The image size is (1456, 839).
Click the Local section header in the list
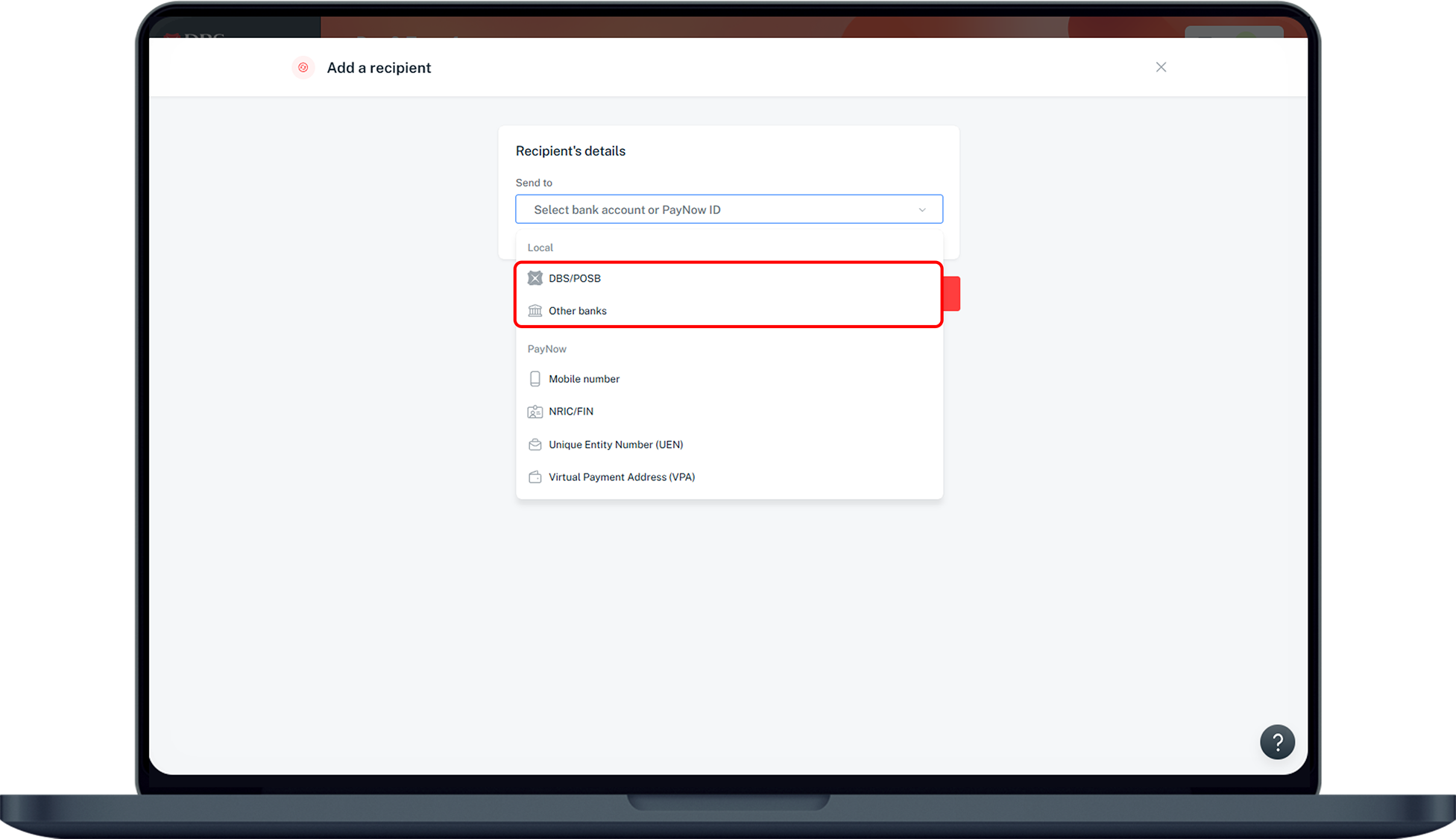coord(540,248)
